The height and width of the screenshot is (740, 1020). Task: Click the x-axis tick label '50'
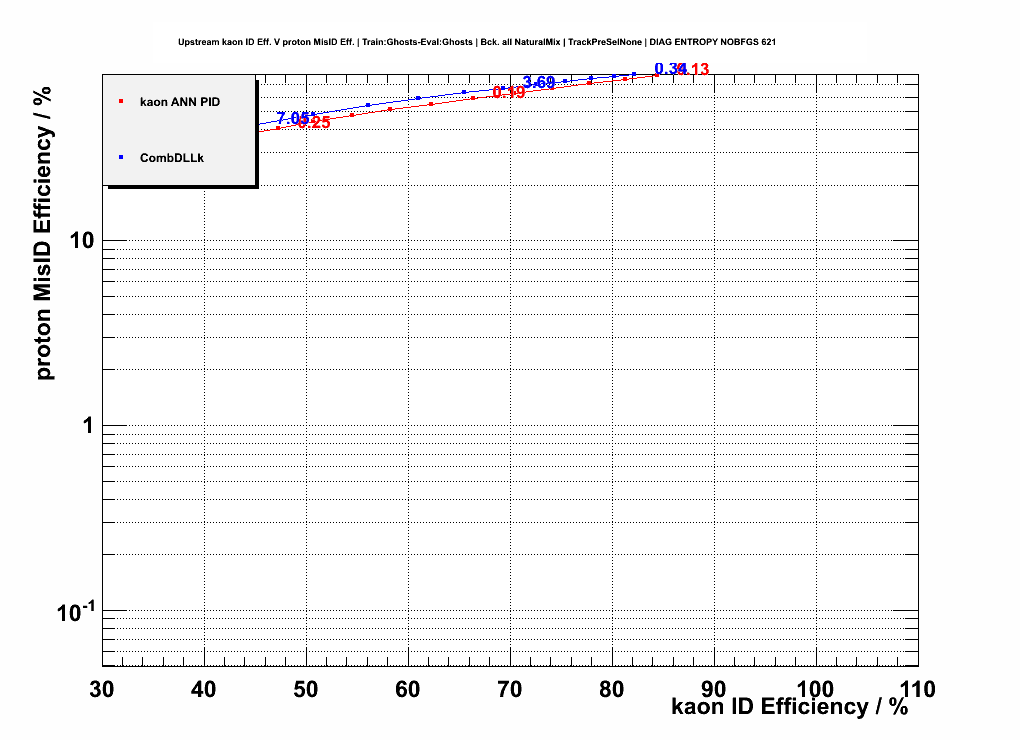pyautogui.click(x=306, y=689)
